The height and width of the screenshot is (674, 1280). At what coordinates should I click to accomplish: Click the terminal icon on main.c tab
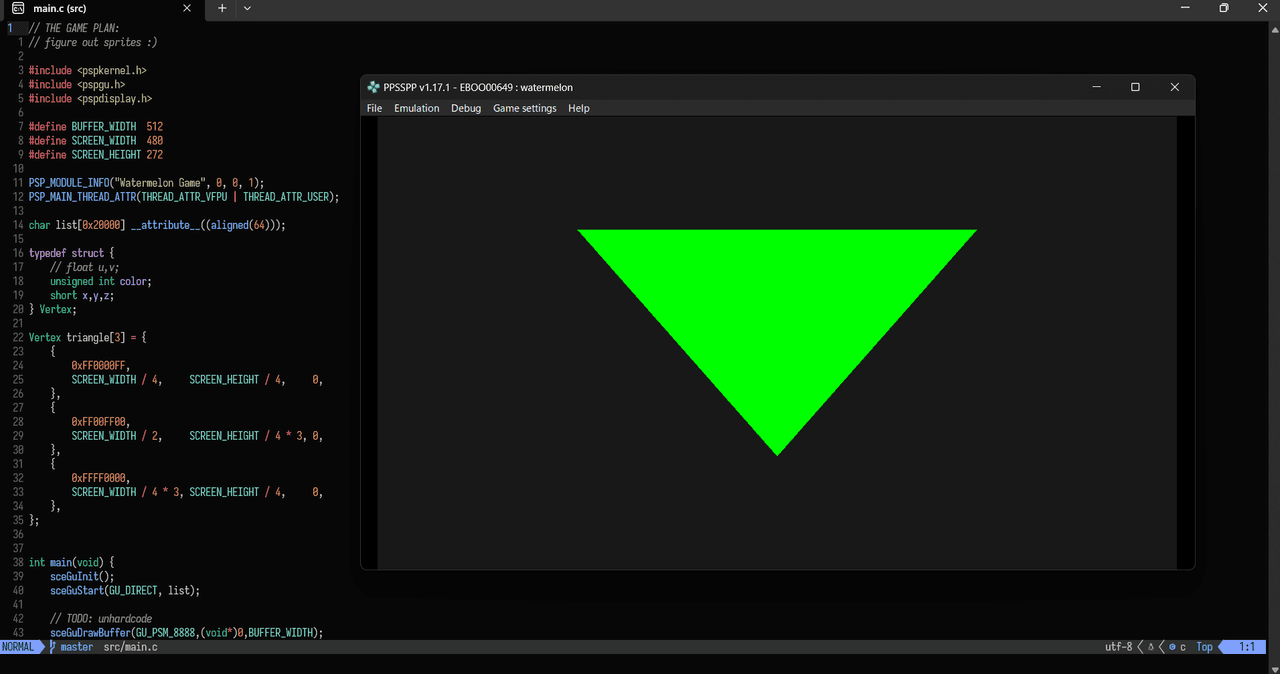[x=17, y=8]
